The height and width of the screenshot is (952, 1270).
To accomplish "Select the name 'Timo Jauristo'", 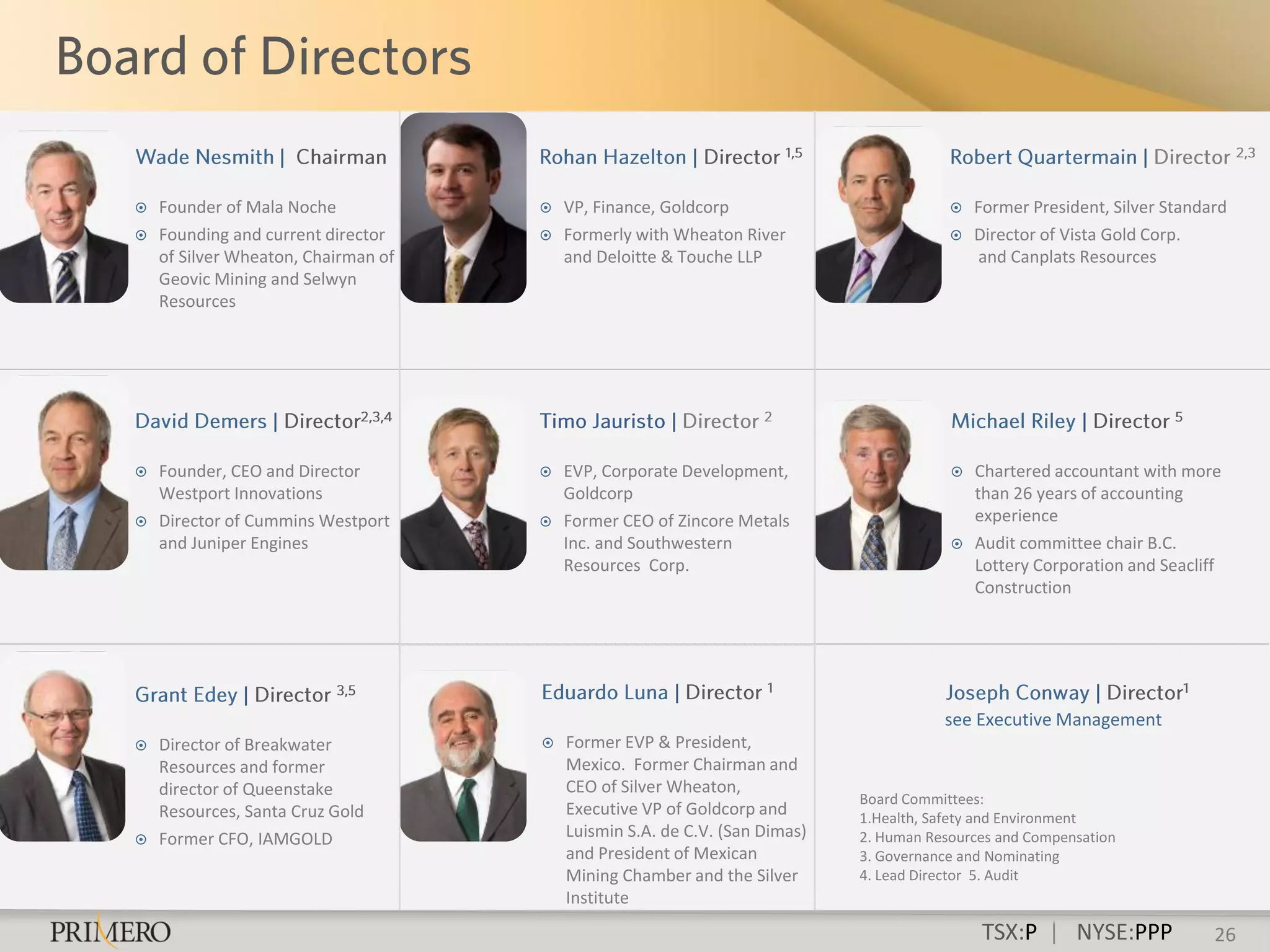I will point(602,421).
